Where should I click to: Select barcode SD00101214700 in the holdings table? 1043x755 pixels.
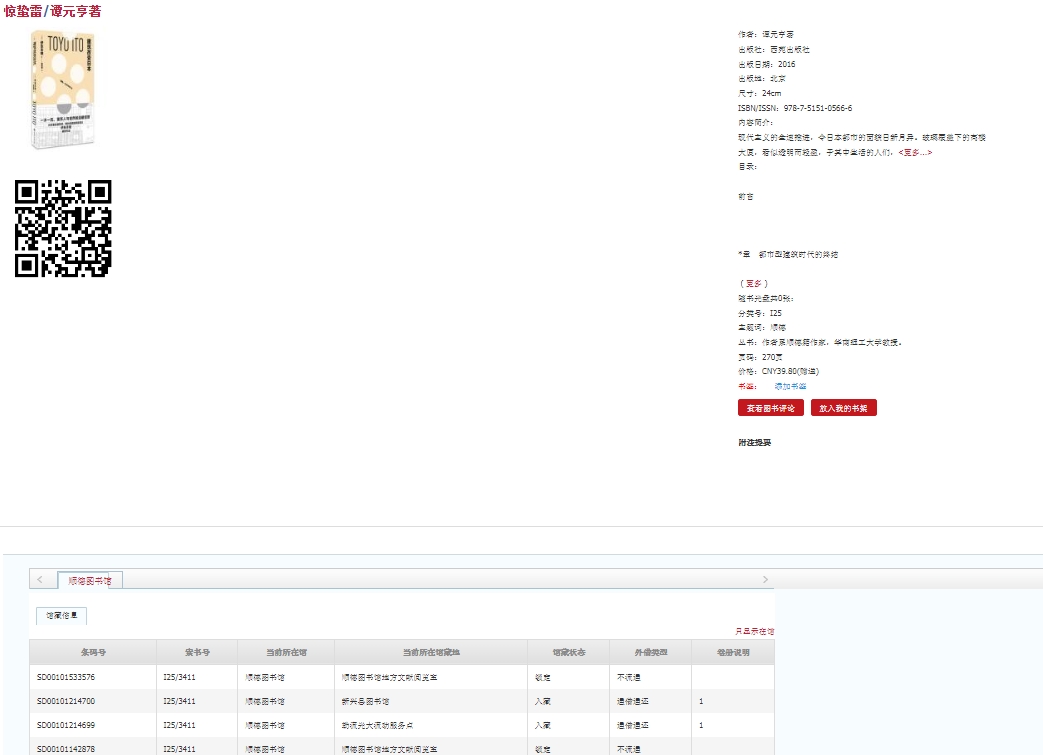(x=66, y=701)
